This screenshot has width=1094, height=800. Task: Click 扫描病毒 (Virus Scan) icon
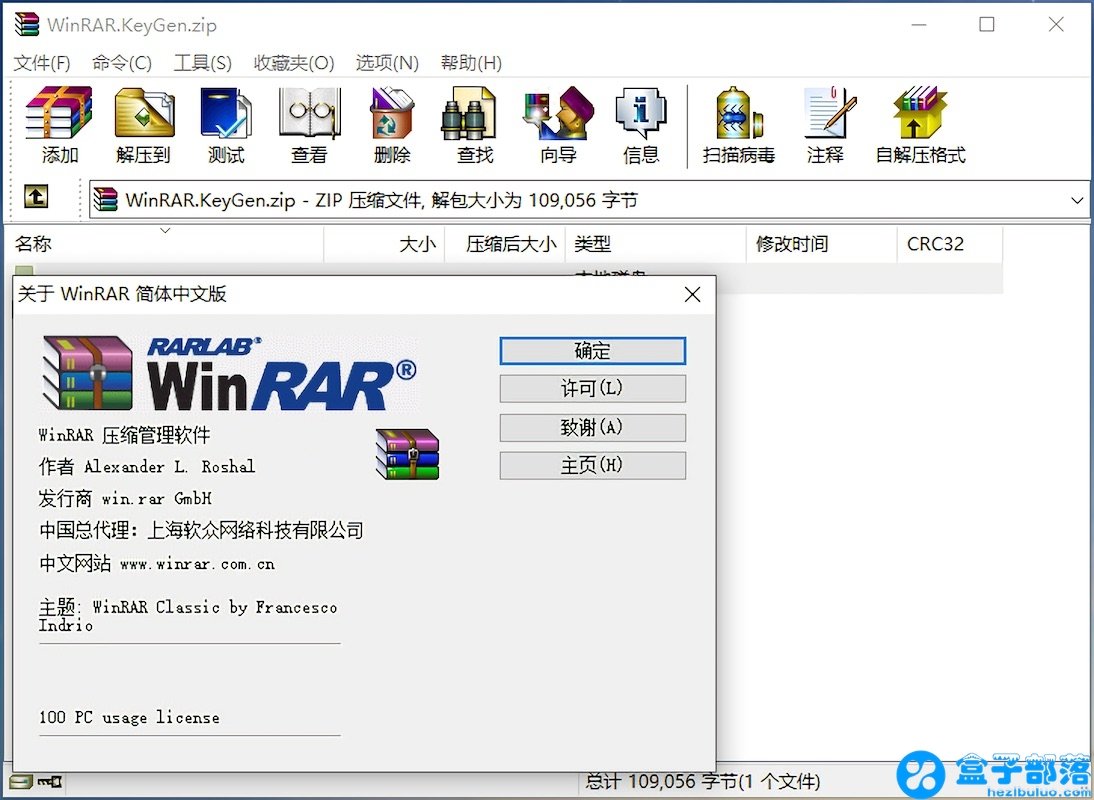739,125
